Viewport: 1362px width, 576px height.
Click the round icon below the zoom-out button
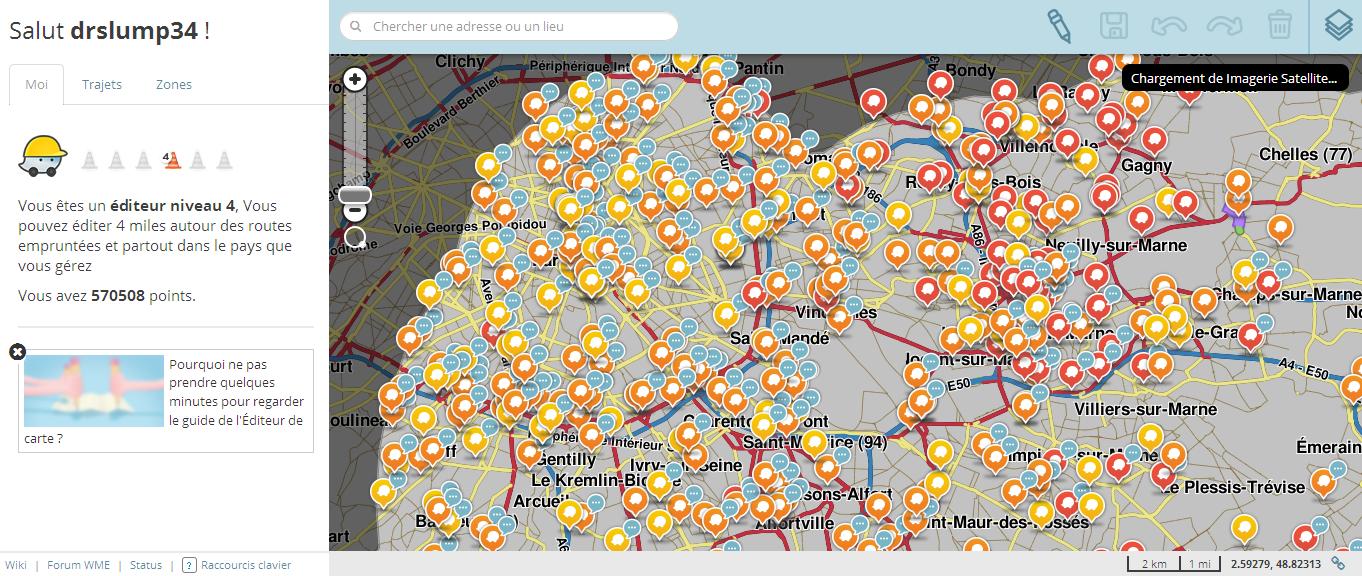(355, 238)
